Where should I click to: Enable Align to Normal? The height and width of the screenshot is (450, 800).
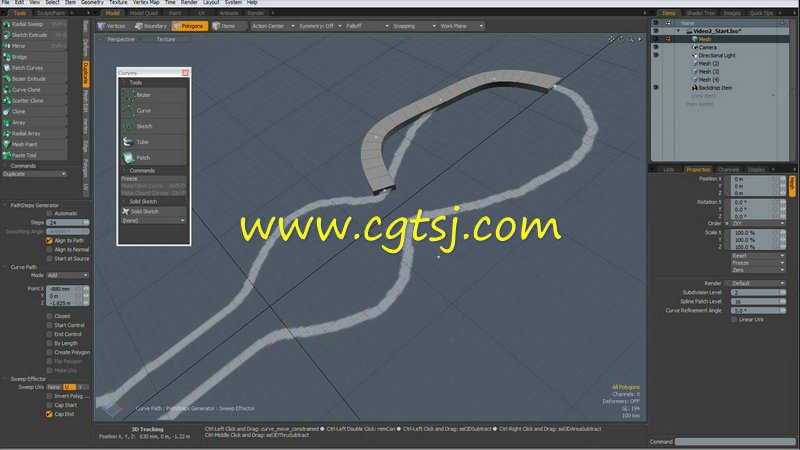pyautogui.click(x=49, y=249)
